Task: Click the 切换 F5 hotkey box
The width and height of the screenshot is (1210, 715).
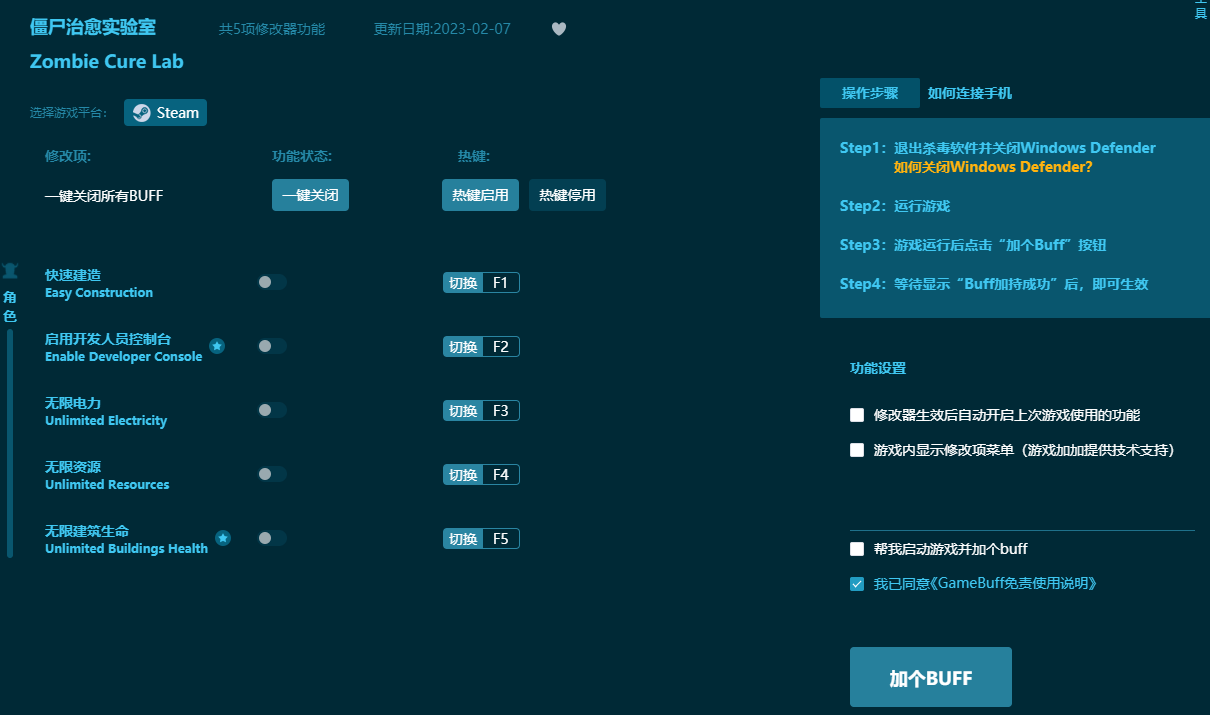Action: pos(481,539)
